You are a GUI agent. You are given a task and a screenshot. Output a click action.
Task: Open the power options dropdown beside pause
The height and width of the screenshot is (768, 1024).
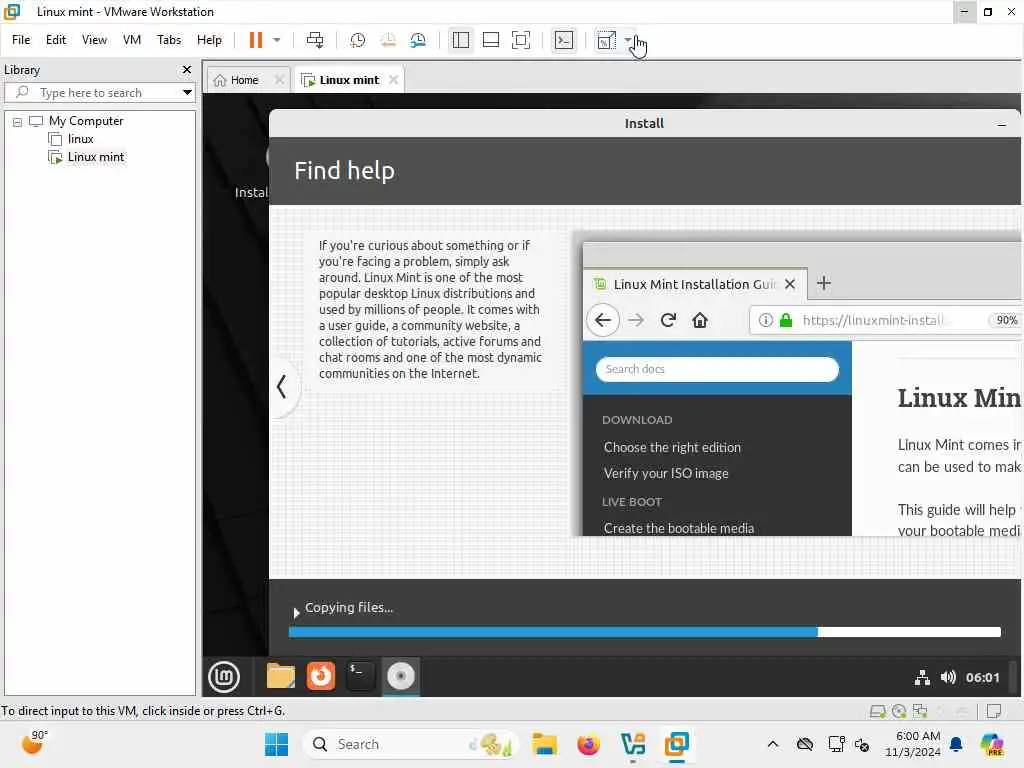(277, 40)
